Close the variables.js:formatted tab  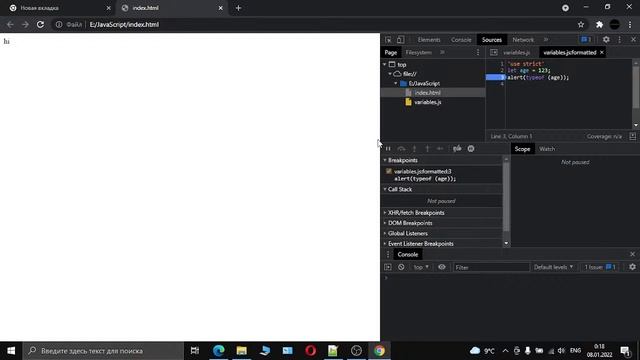pos(602,52)
